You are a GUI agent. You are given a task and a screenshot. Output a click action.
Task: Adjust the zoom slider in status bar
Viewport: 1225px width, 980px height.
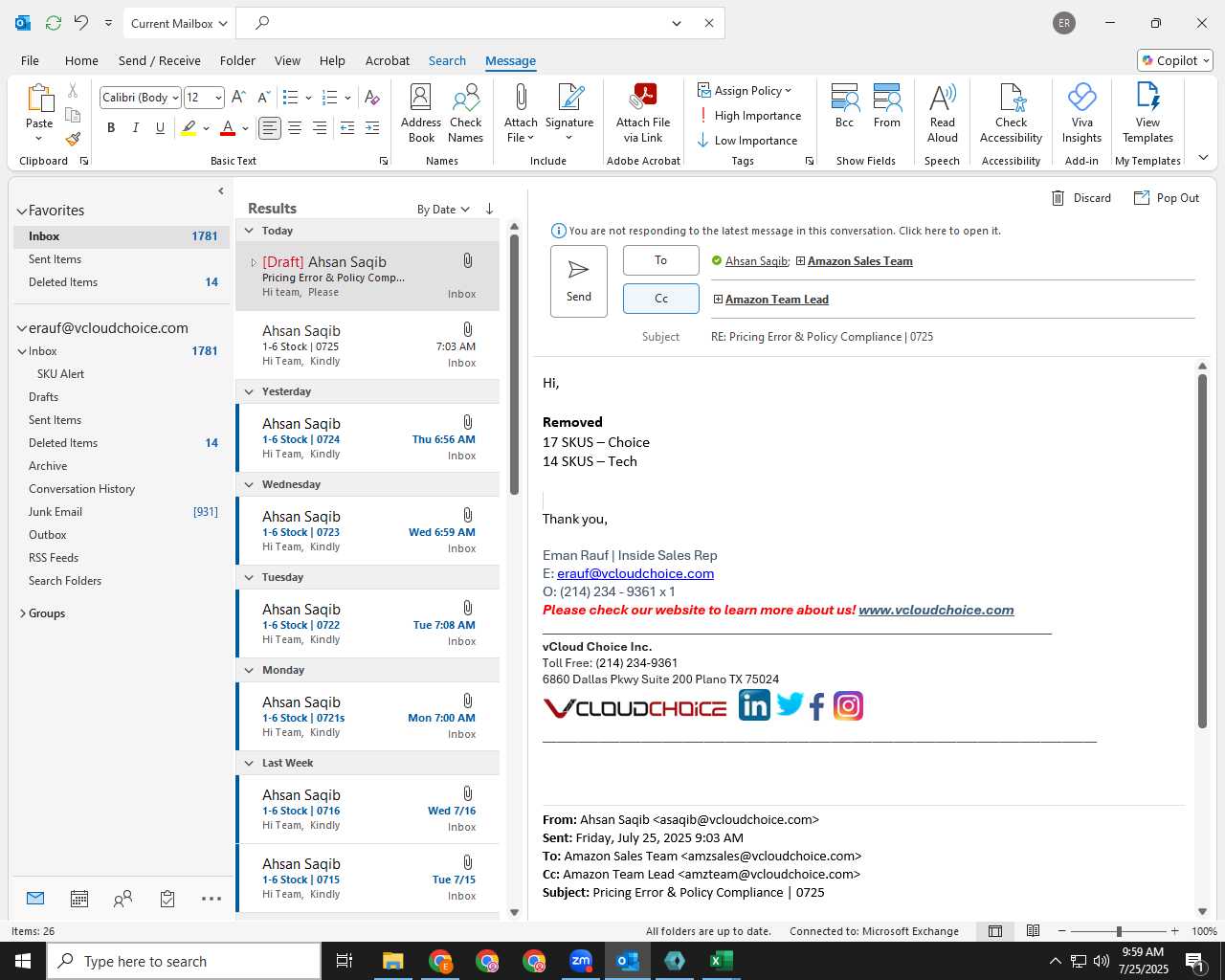[x=1118, y=931]
